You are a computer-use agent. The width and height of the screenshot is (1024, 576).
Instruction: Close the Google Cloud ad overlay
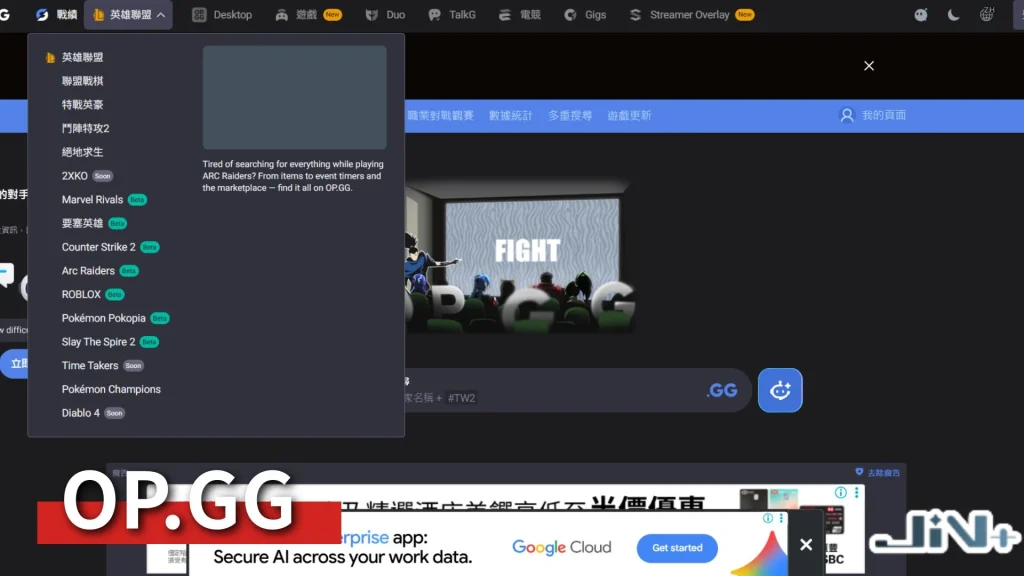806,544
